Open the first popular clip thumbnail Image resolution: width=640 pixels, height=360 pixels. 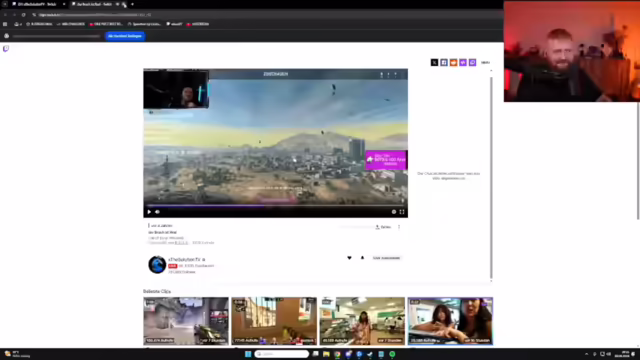(x=186, y=321)
